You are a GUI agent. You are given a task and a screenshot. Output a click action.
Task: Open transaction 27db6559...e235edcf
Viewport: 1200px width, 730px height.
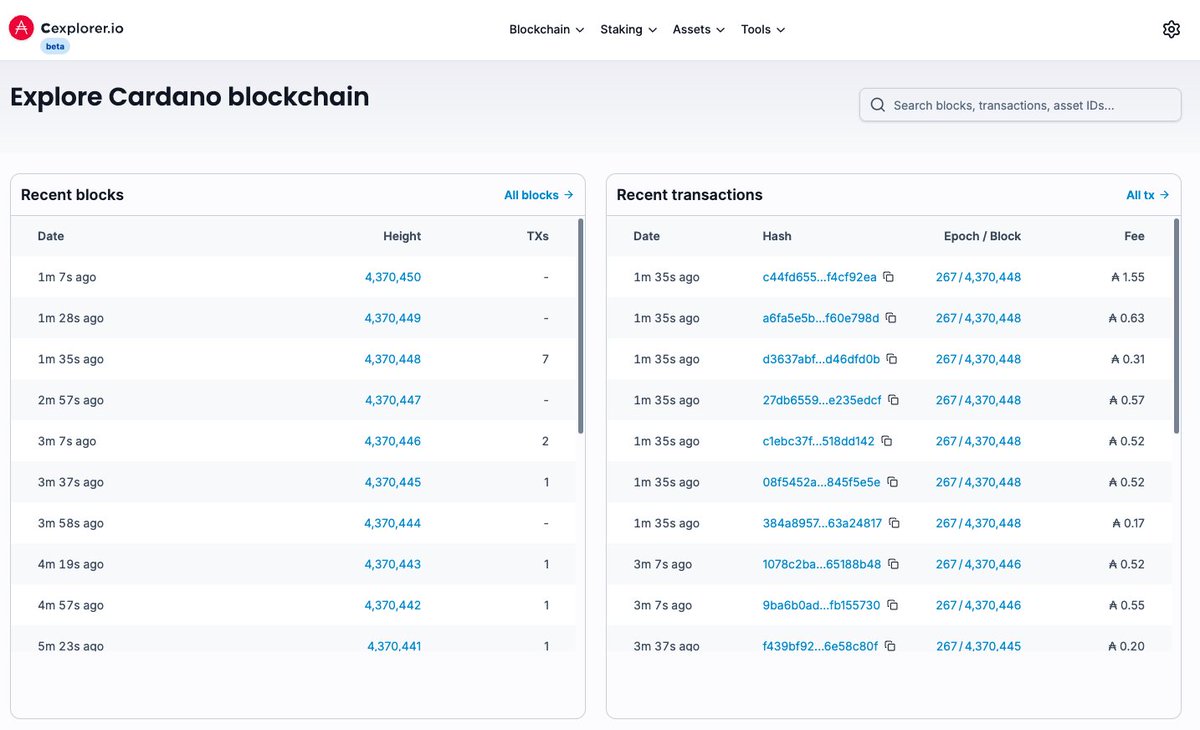[822, 400]
